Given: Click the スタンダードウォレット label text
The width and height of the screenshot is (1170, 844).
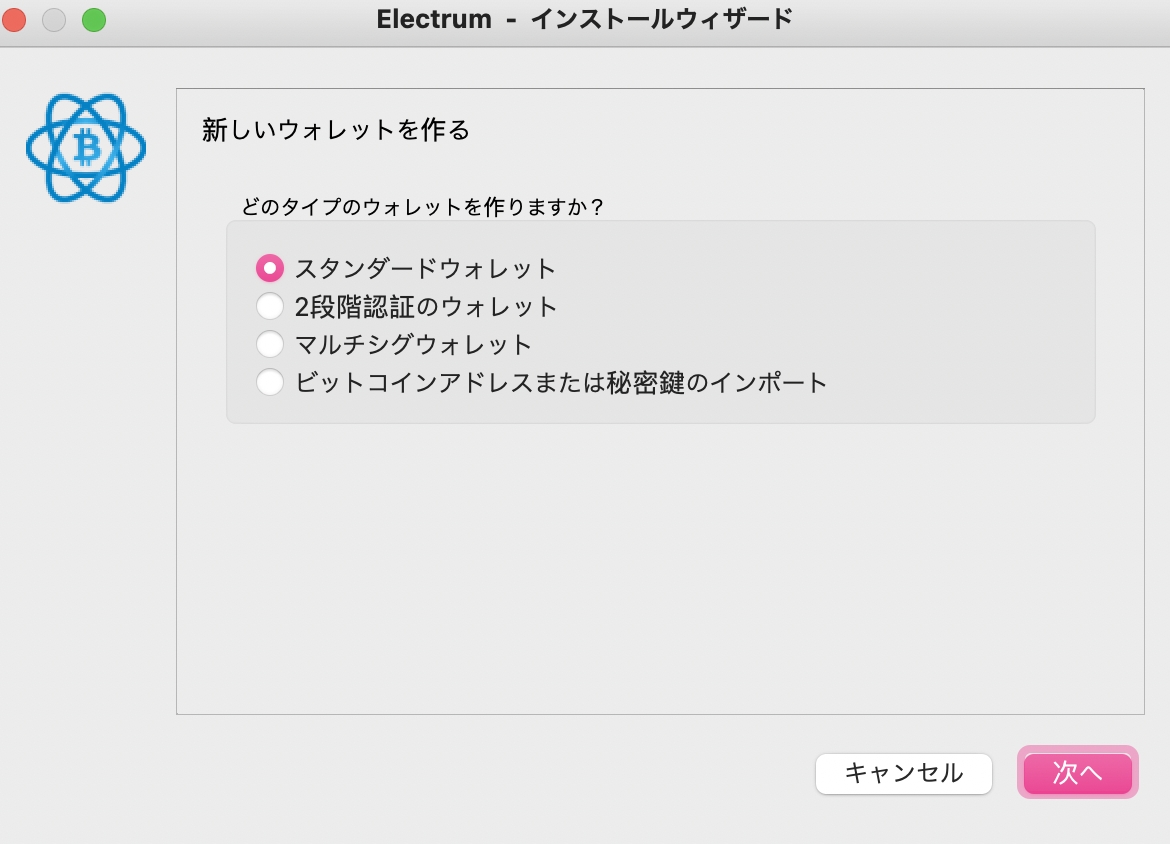Looking at the screenshot, I should [x=425, y=268].
